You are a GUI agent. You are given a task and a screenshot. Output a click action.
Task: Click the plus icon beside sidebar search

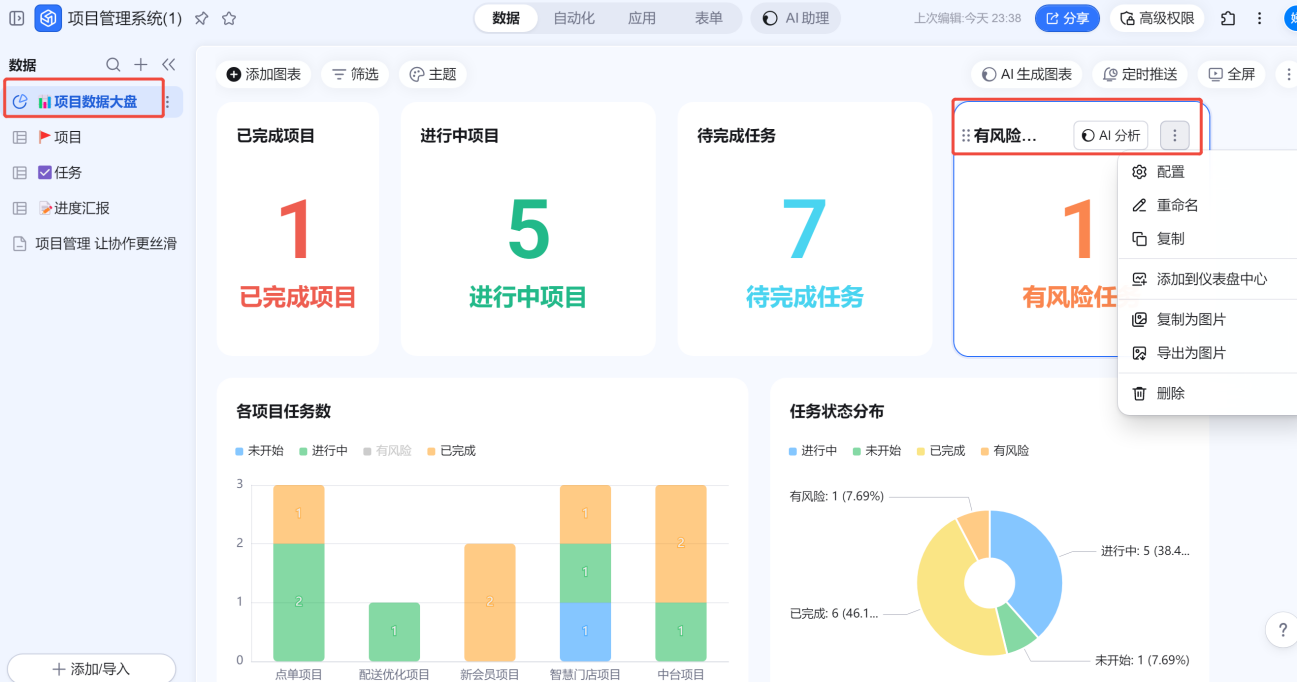point(141,65)
